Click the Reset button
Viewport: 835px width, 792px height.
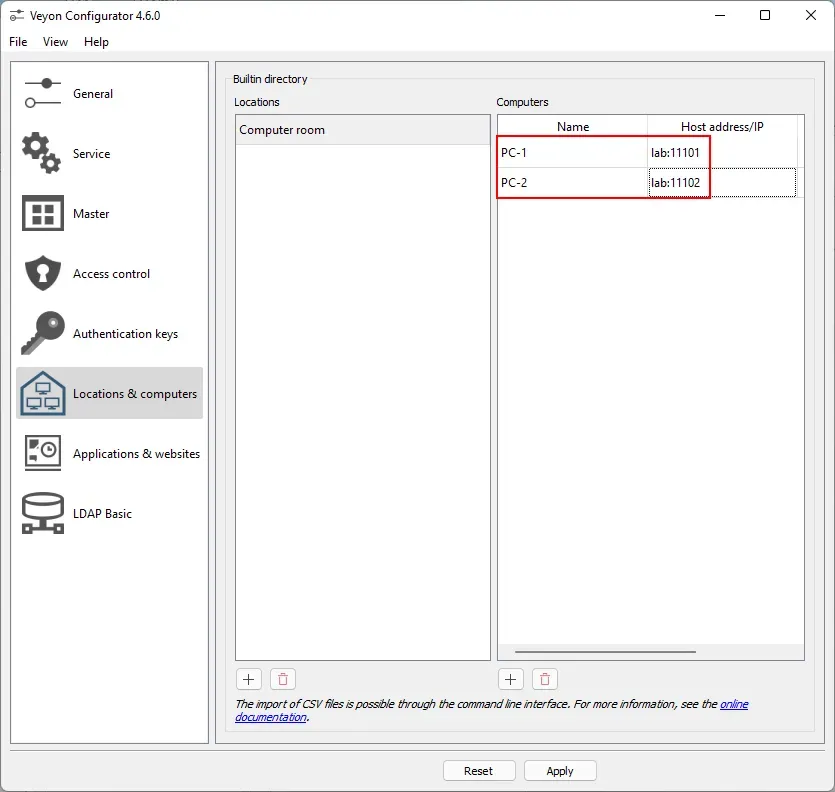[479, 771]
